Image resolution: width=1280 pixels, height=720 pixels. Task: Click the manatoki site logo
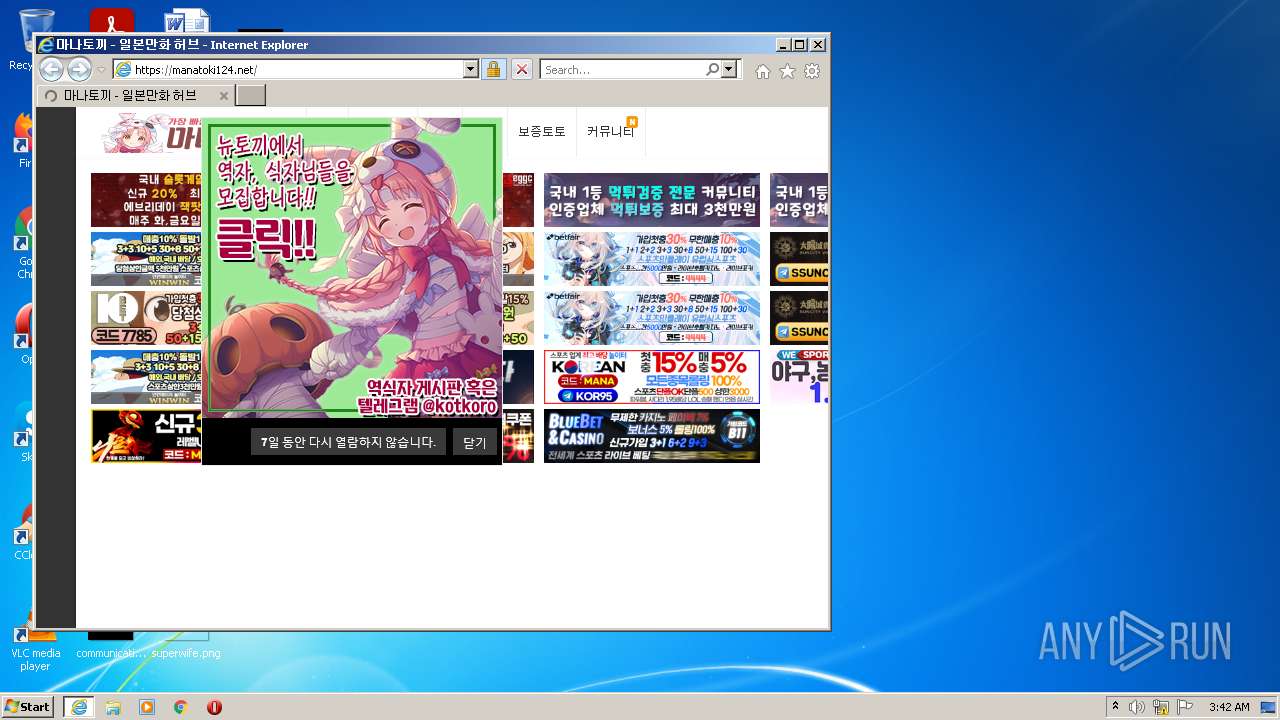coord(152,133)
